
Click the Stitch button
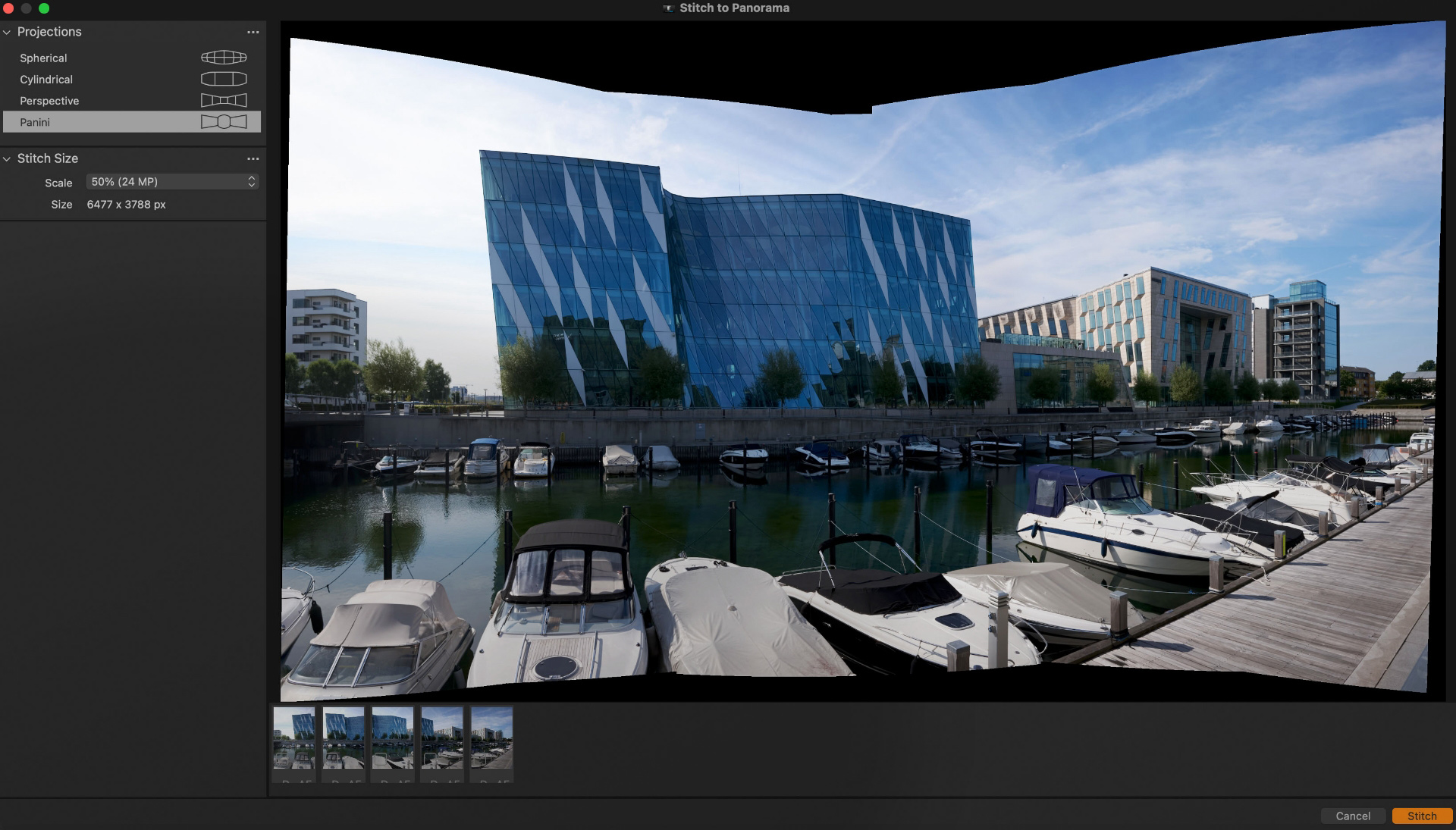[1422, 816]
